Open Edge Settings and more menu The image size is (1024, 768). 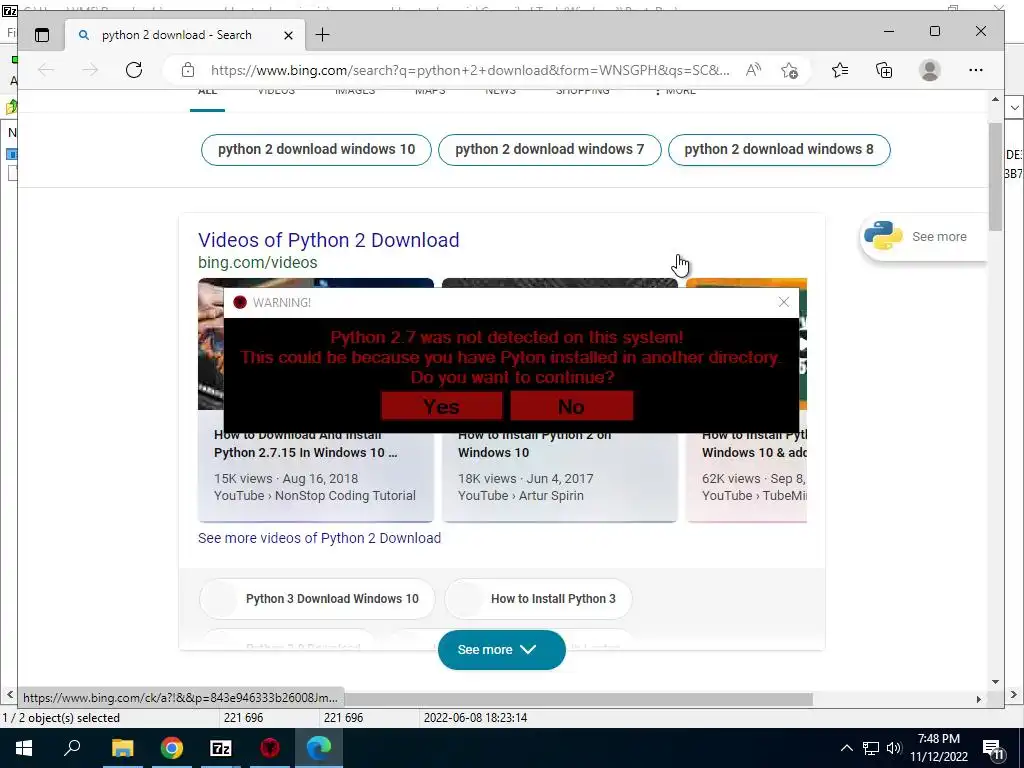coord(976,70)
